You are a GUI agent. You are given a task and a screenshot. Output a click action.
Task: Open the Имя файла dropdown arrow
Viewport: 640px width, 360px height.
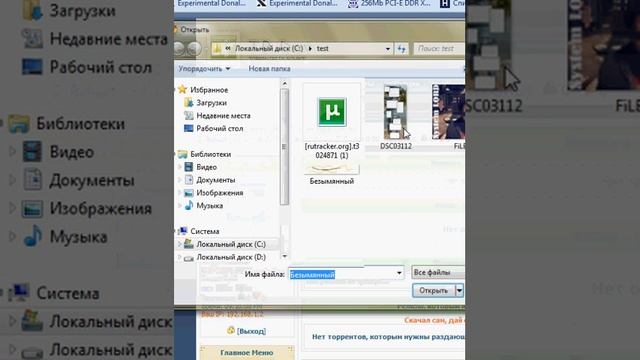[x=399, y=273]
